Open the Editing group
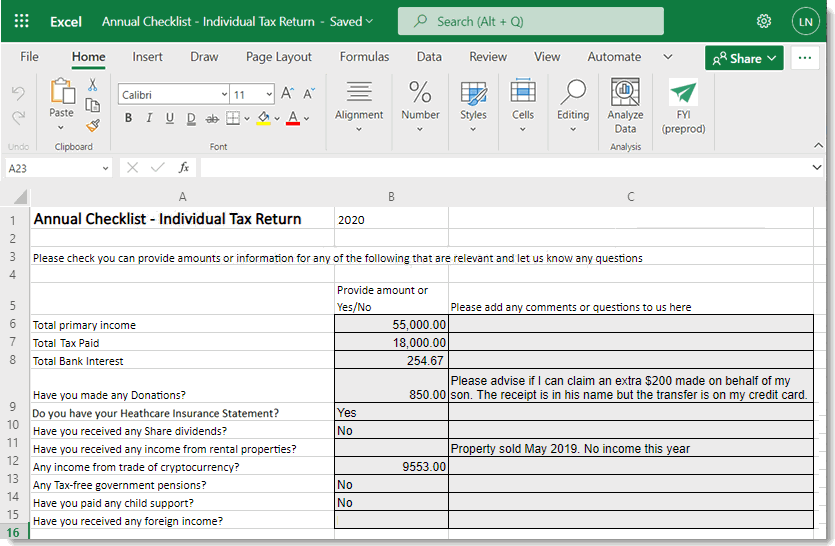Image resolution: width=835 pixels, height=546 pixels. [x=573, y=105]
